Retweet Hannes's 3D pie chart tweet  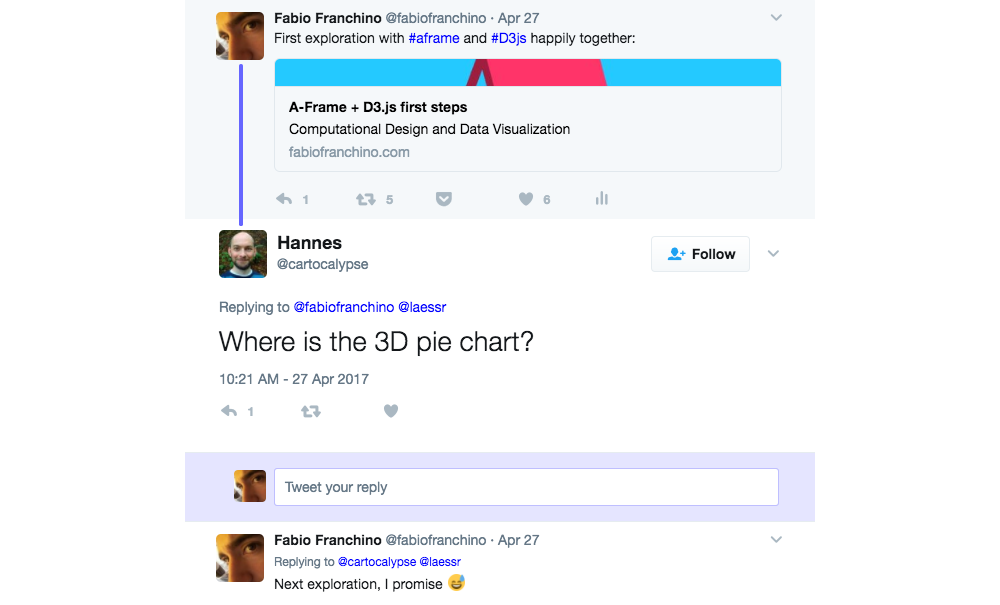point(311,411)
